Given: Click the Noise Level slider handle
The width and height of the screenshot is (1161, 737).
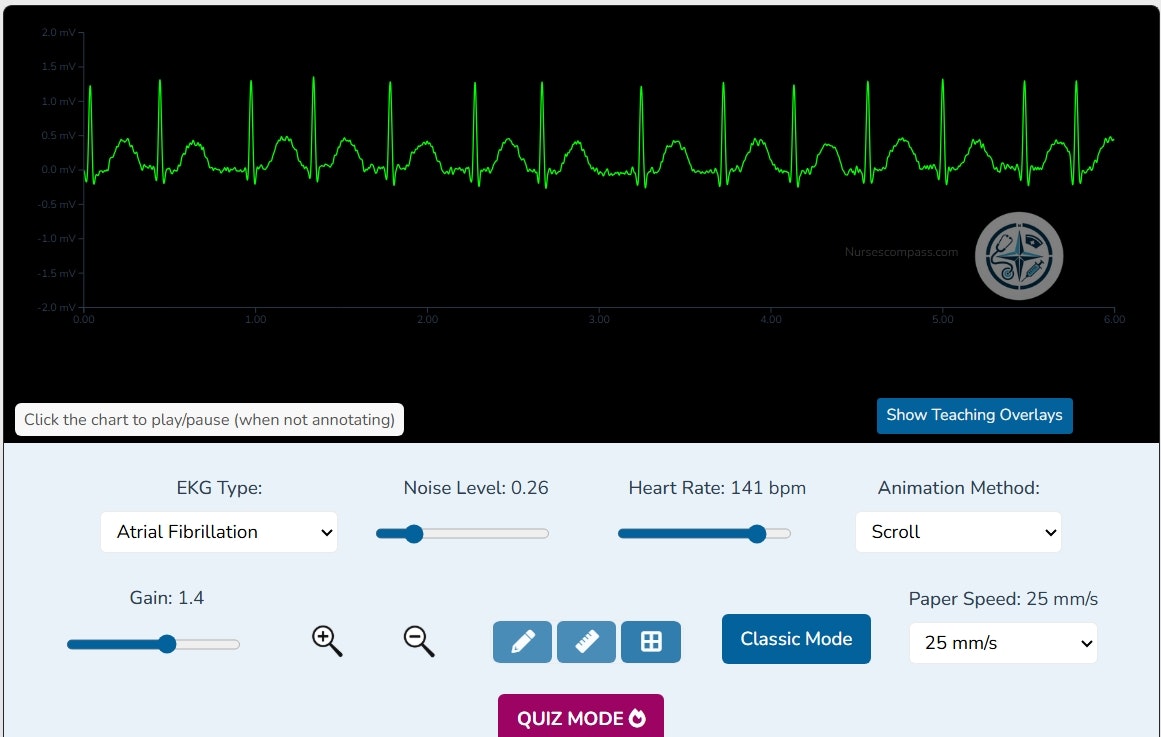Looking at the screenshot, I should [413, 533].
